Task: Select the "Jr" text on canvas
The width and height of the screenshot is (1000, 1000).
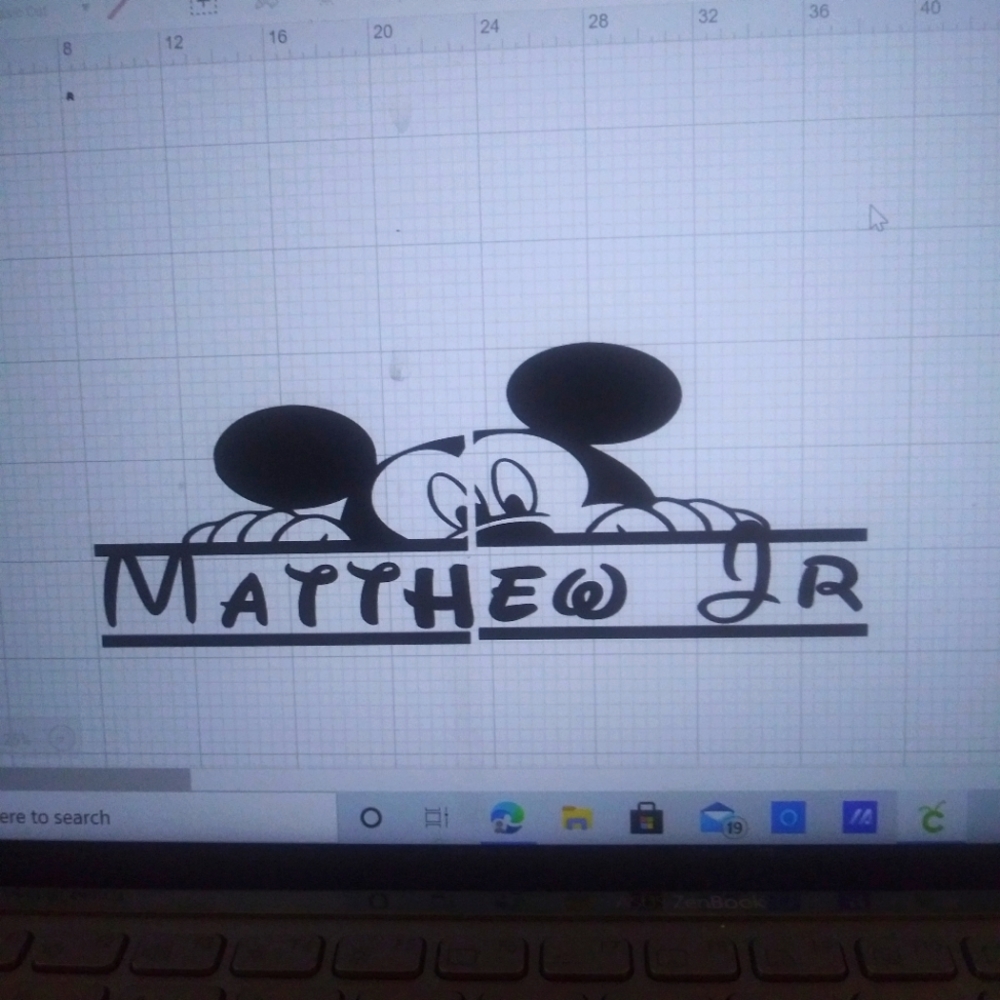Action: [779, 573]
